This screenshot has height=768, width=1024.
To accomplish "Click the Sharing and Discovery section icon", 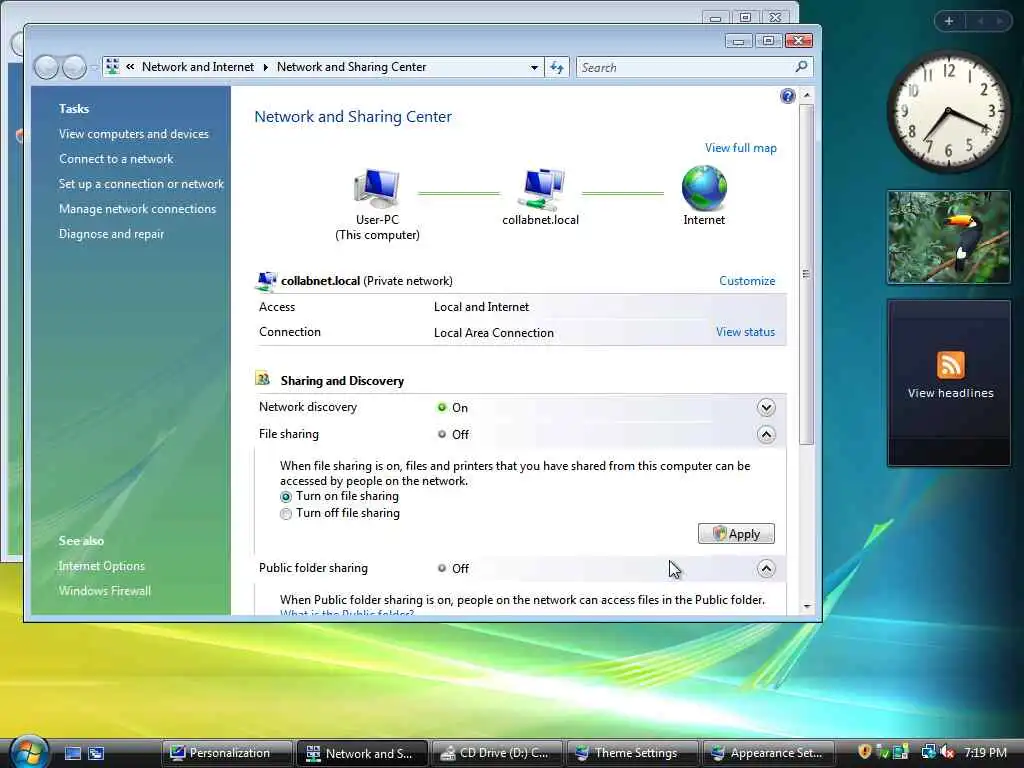I will pos(263,379).
